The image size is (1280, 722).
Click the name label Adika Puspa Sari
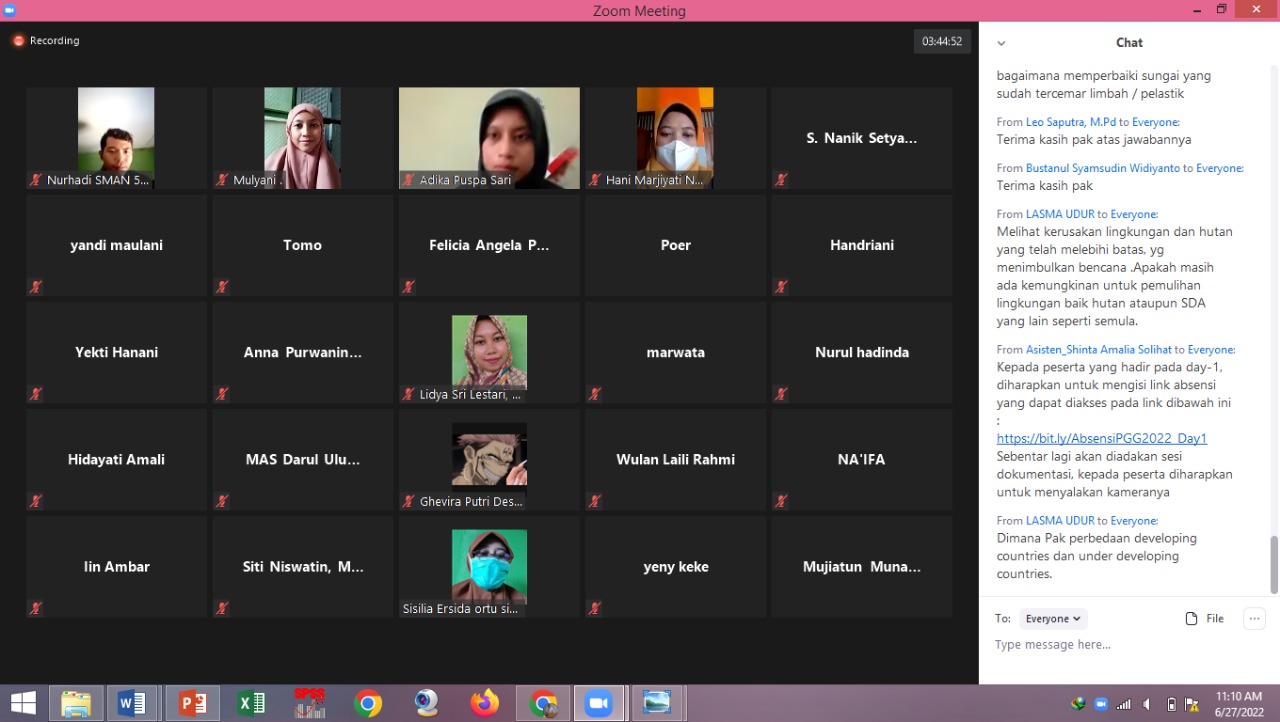tap(466, 180)
